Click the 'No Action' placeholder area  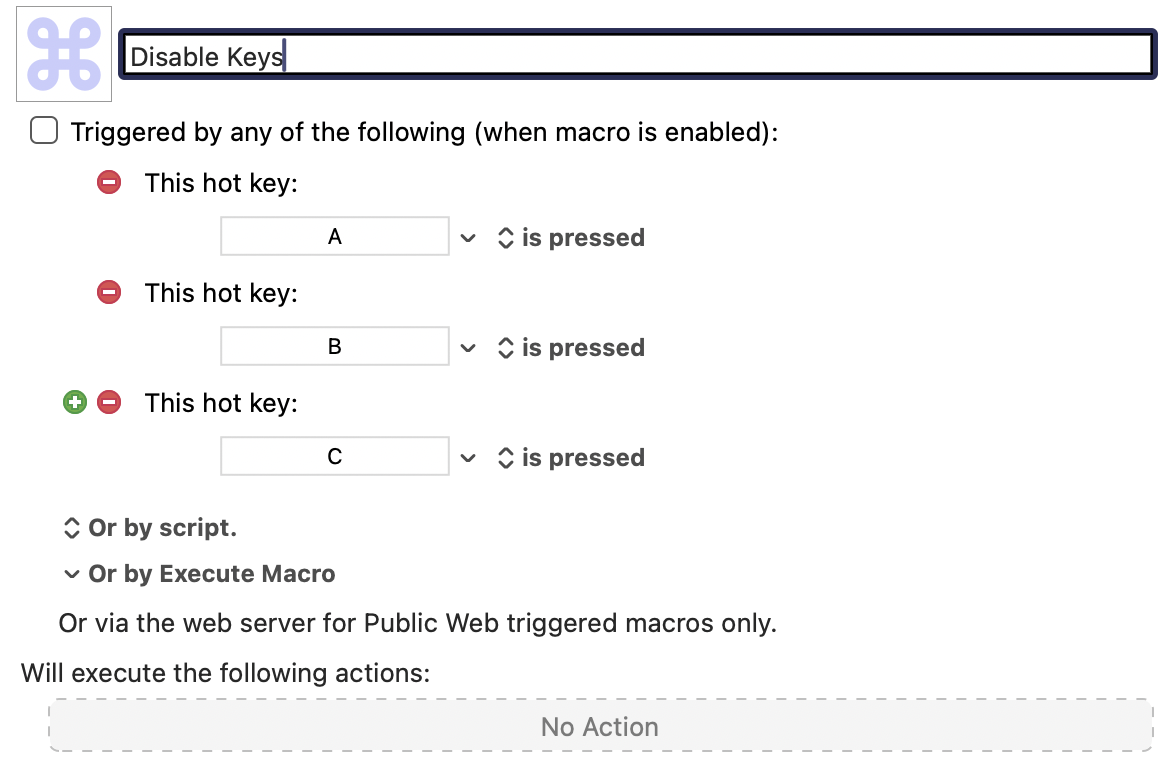601,725
